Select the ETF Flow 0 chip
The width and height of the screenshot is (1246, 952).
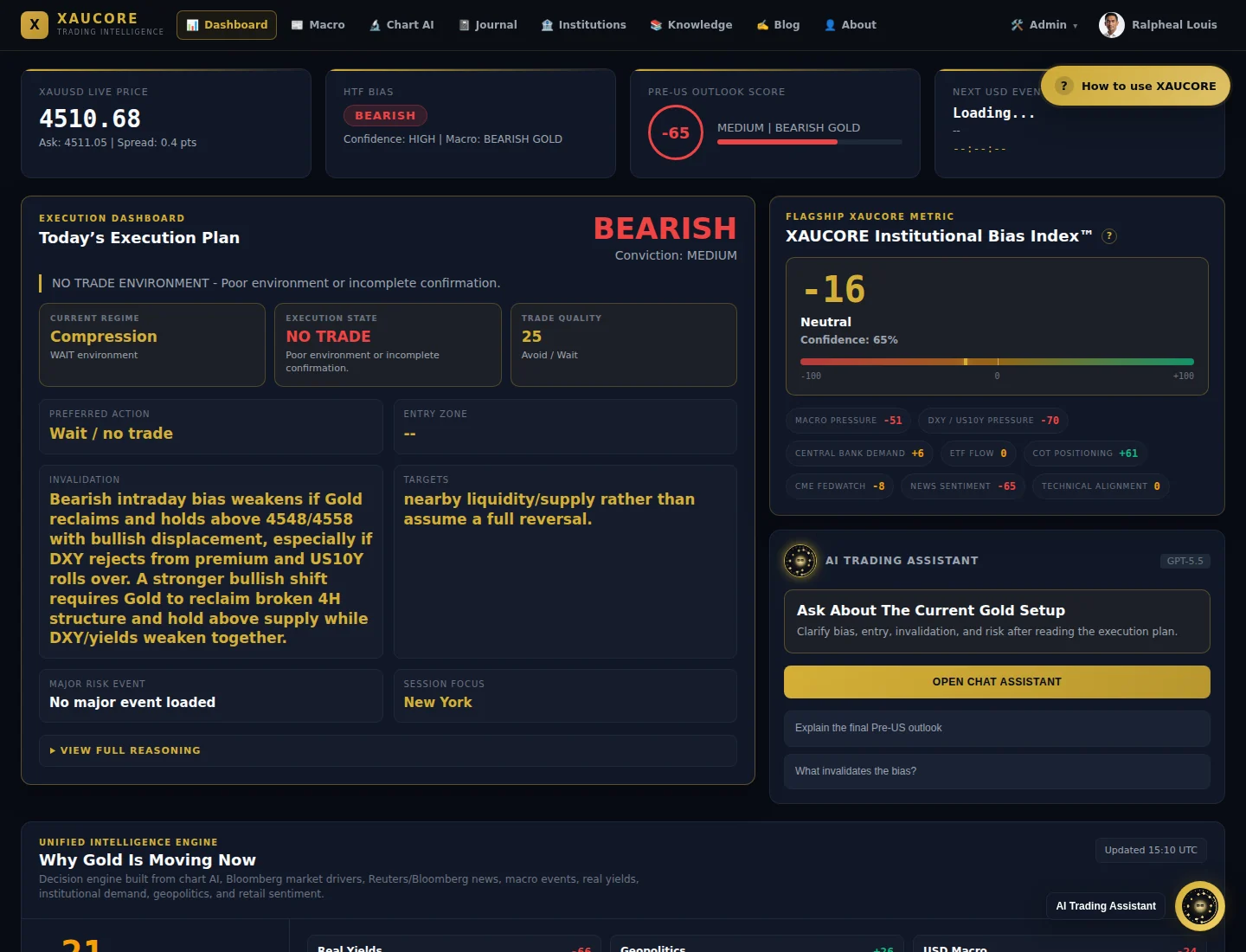click(978, 453)
